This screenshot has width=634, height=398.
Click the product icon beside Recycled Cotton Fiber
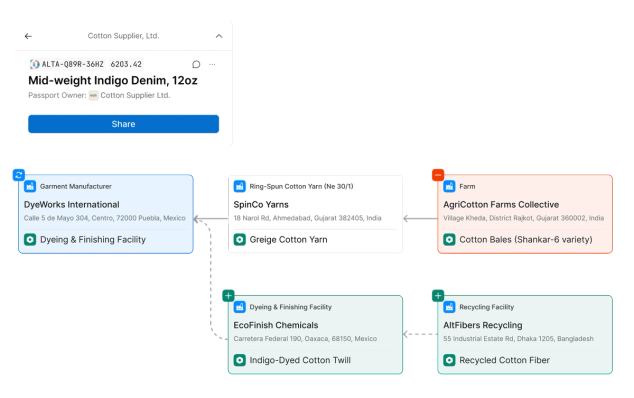pos(449,360)
